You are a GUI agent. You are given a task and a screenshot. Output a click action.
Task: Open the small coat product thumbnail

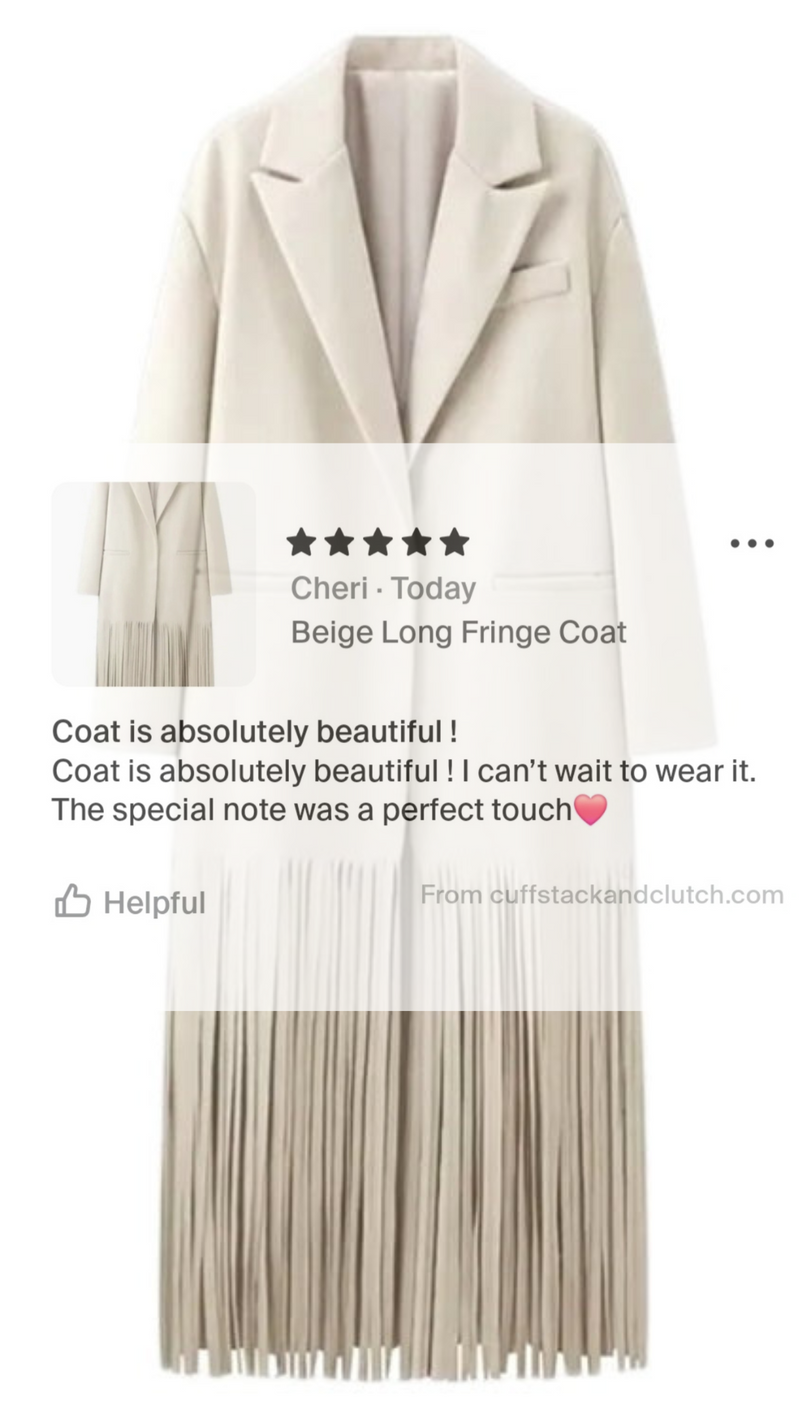point(153,584)
